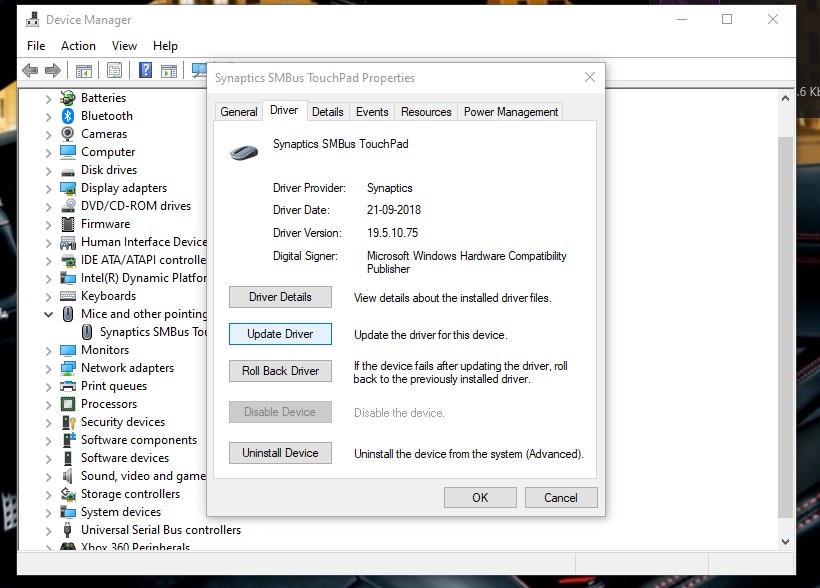This screenshot has height=588, width=820.
Task: Select the Monitors category icon
Action: [68, 350]
